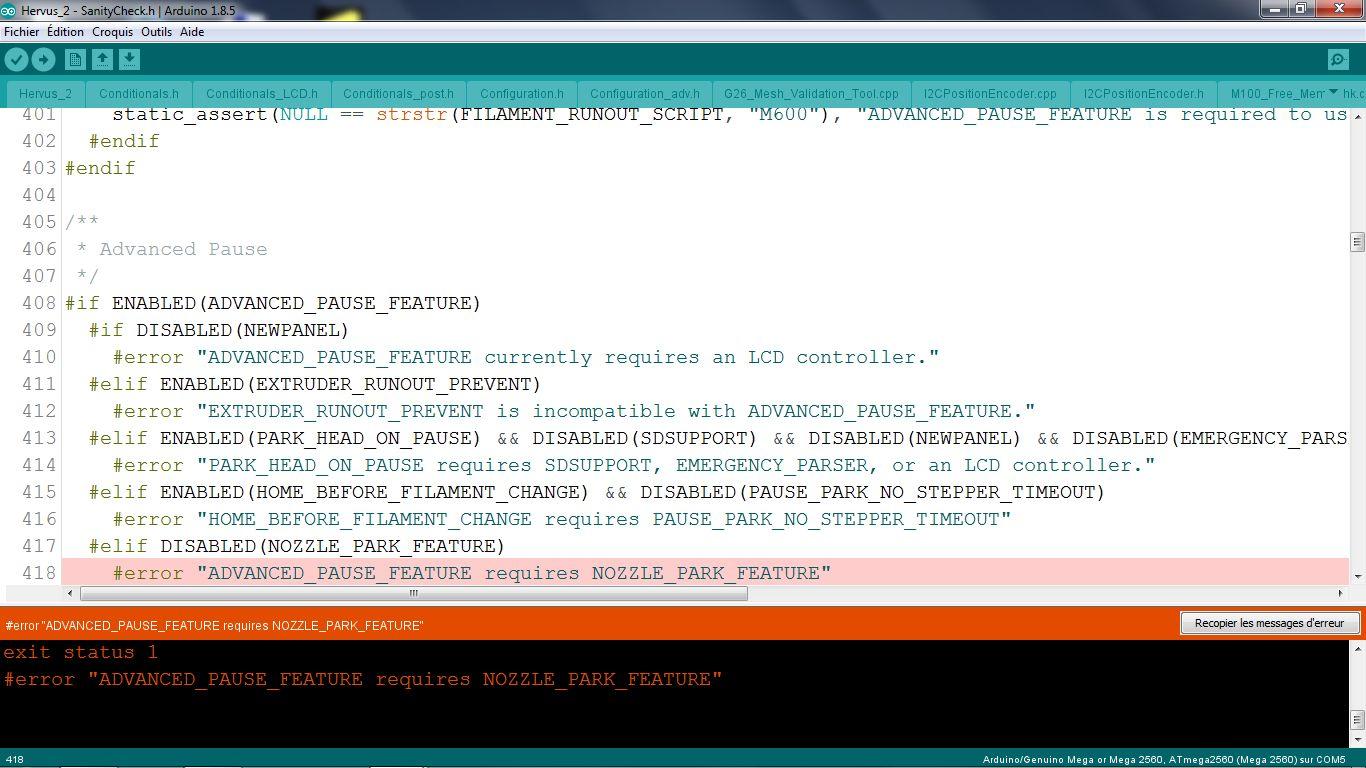Click the static_assert line 401

[x=730, y=114]
